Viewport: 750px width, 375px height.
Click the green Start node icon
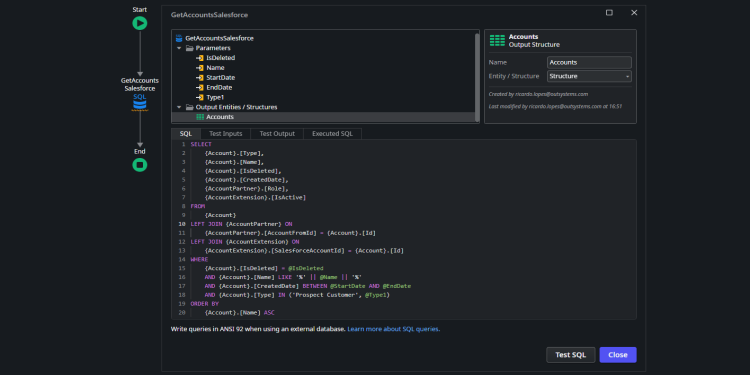click(x=140, y=23)
